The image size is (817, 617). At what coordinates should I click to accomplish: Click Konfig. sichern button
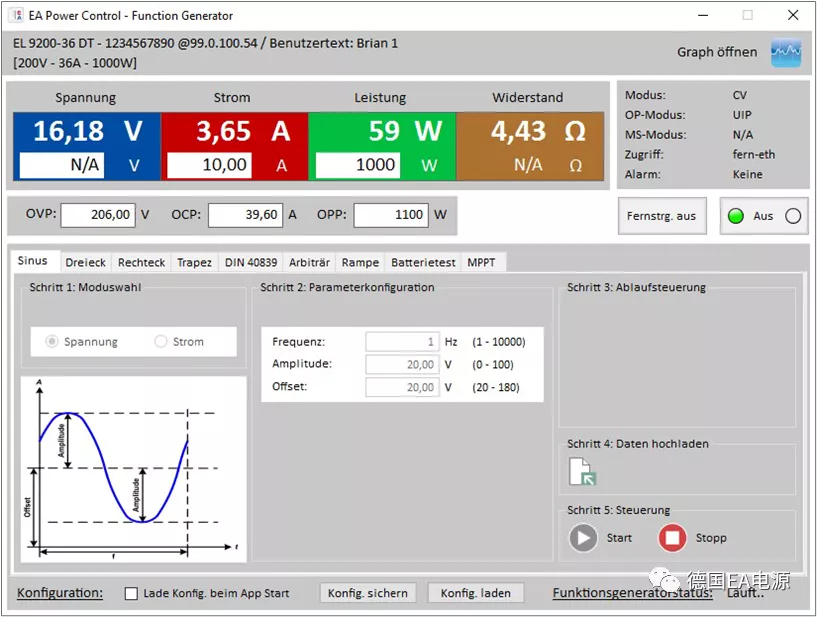(x=368, y=593)
